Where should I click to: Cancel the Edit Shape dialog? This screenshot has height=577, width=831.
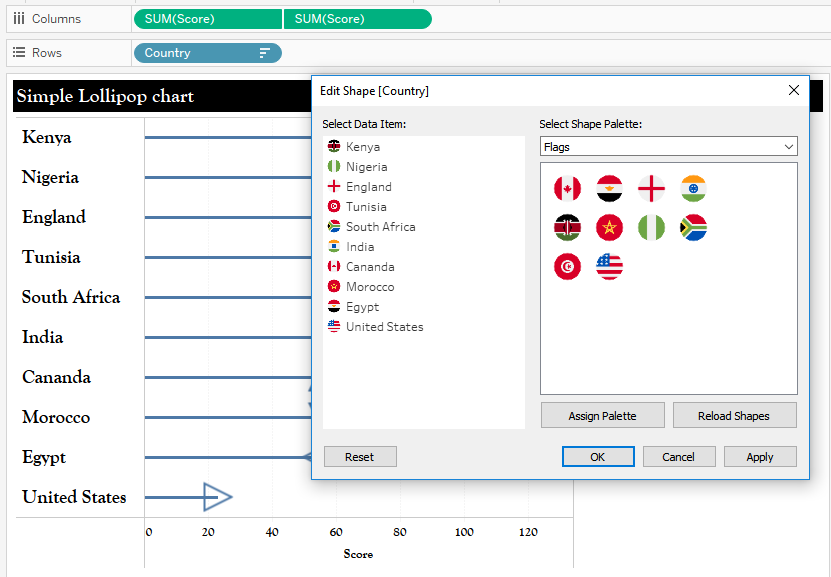pyautogui.click(x=679, y=456)
